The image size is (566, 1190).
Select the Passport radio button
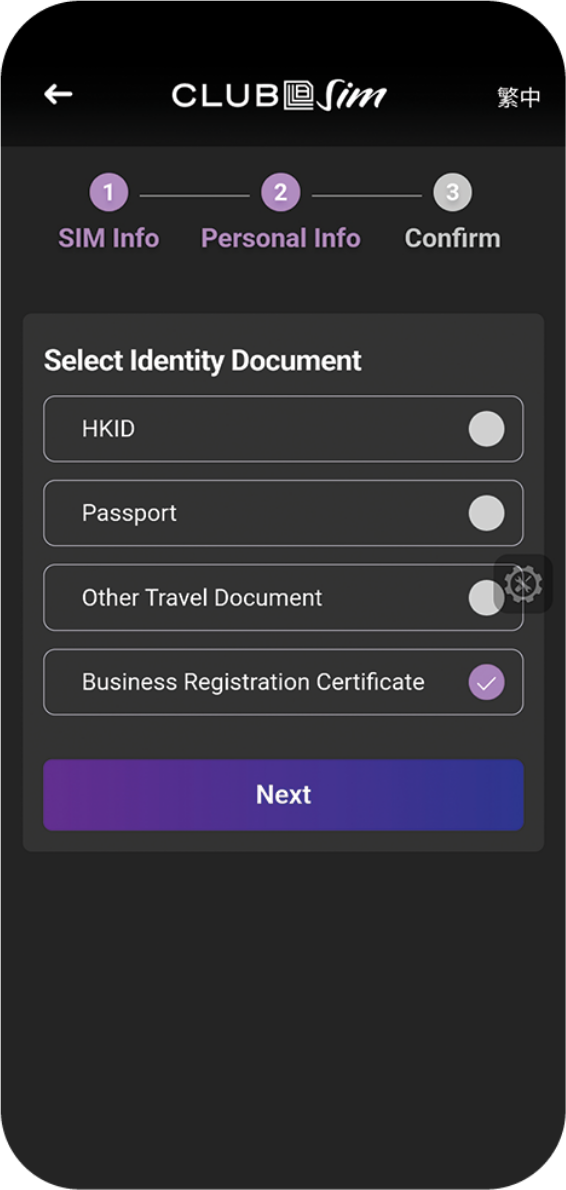(486, 513)
